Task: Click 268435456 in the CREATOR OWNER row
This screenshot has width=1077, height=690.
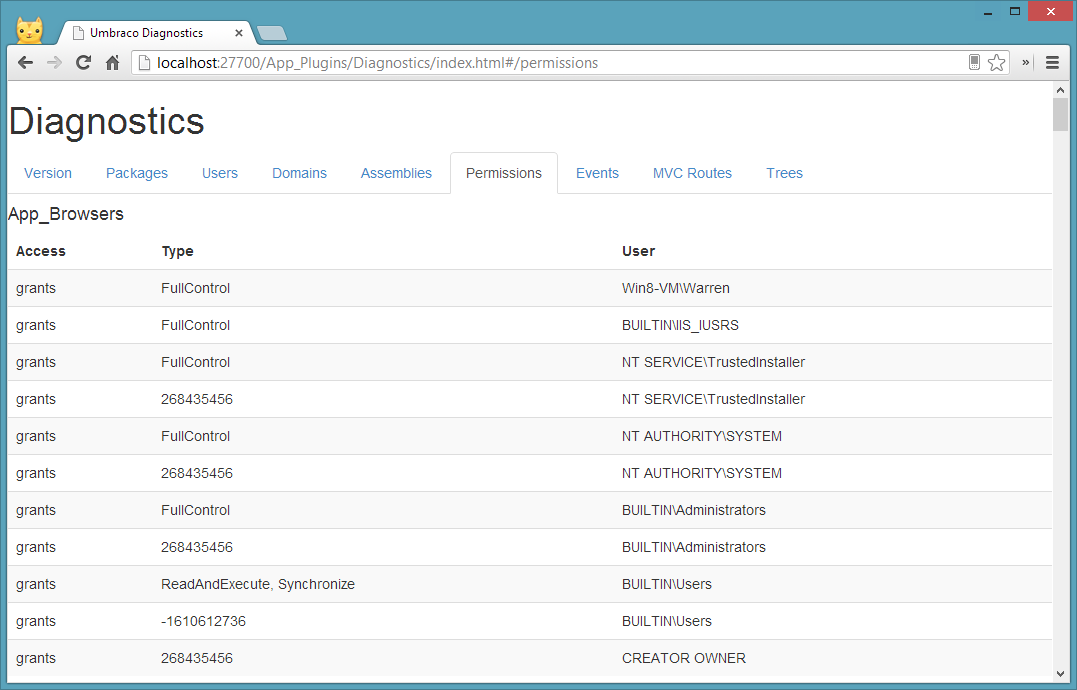Action: coord(197,658)
